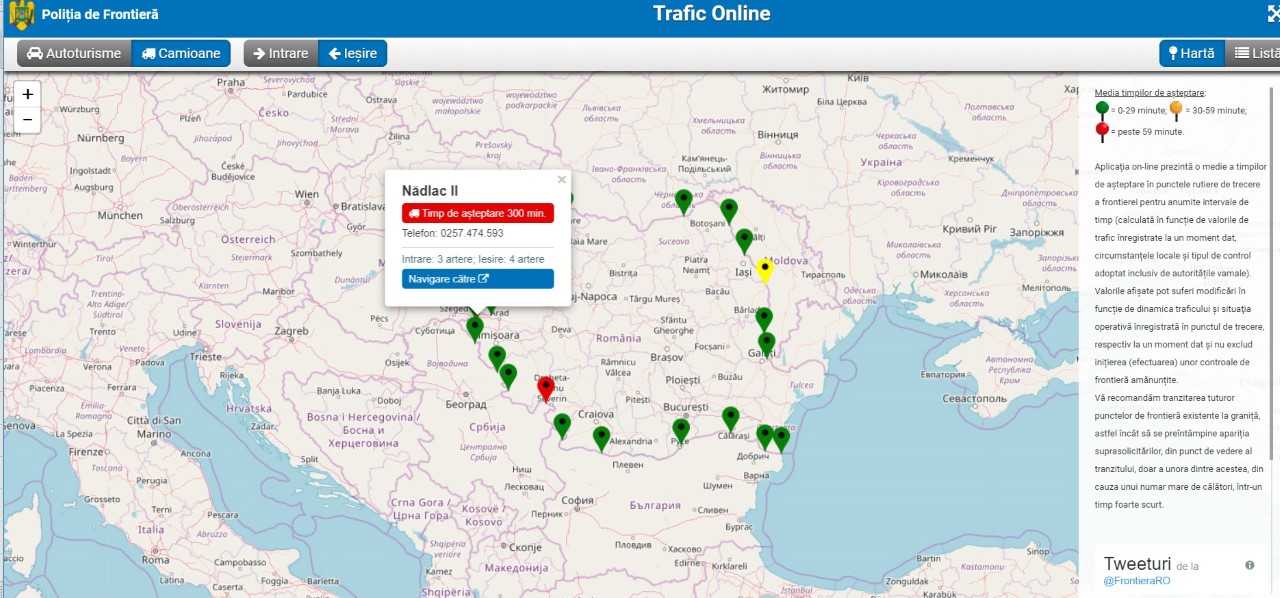Zoom in on the map

click(27, 94)
